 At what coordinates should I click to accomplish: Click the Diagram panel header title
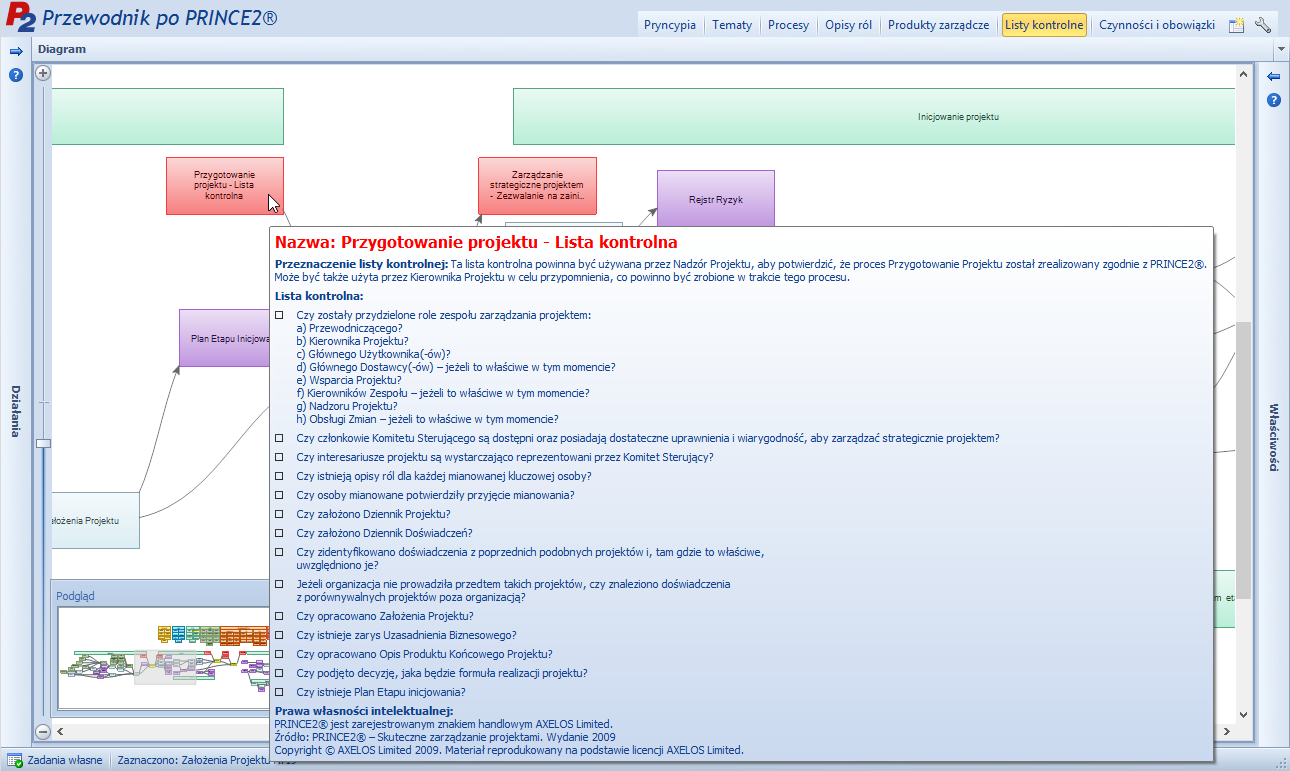(x=62, y=49)
